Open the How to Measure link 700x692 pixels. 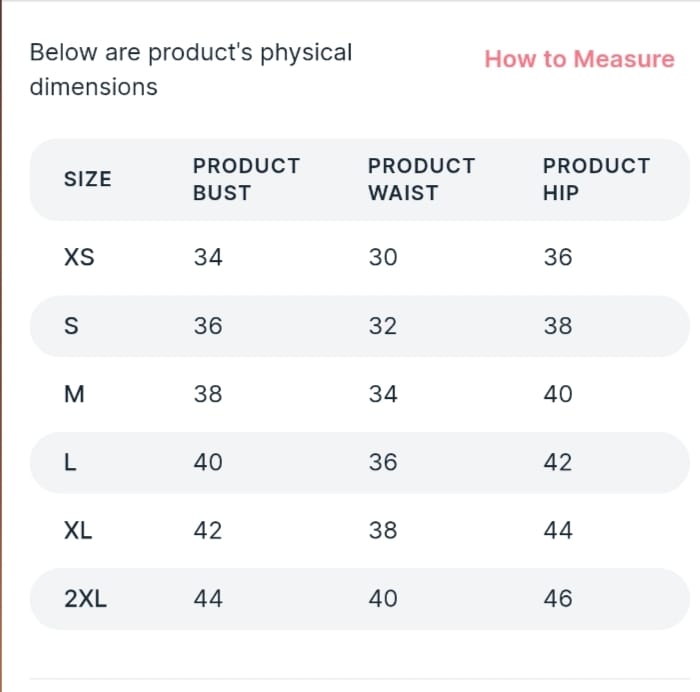click(579, 59)
